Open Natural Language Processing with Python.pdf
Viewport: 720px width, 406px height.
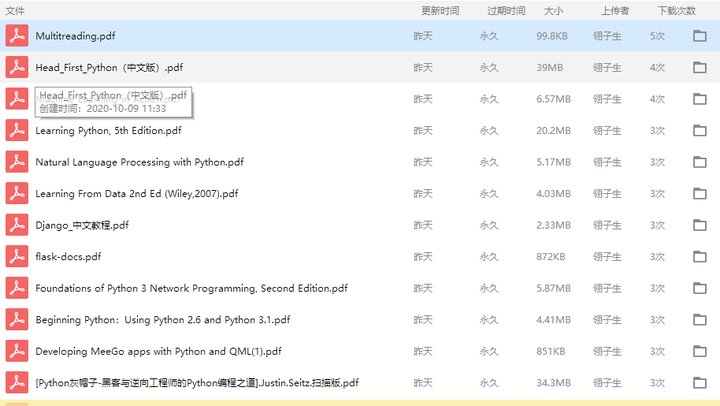[139, 162]
